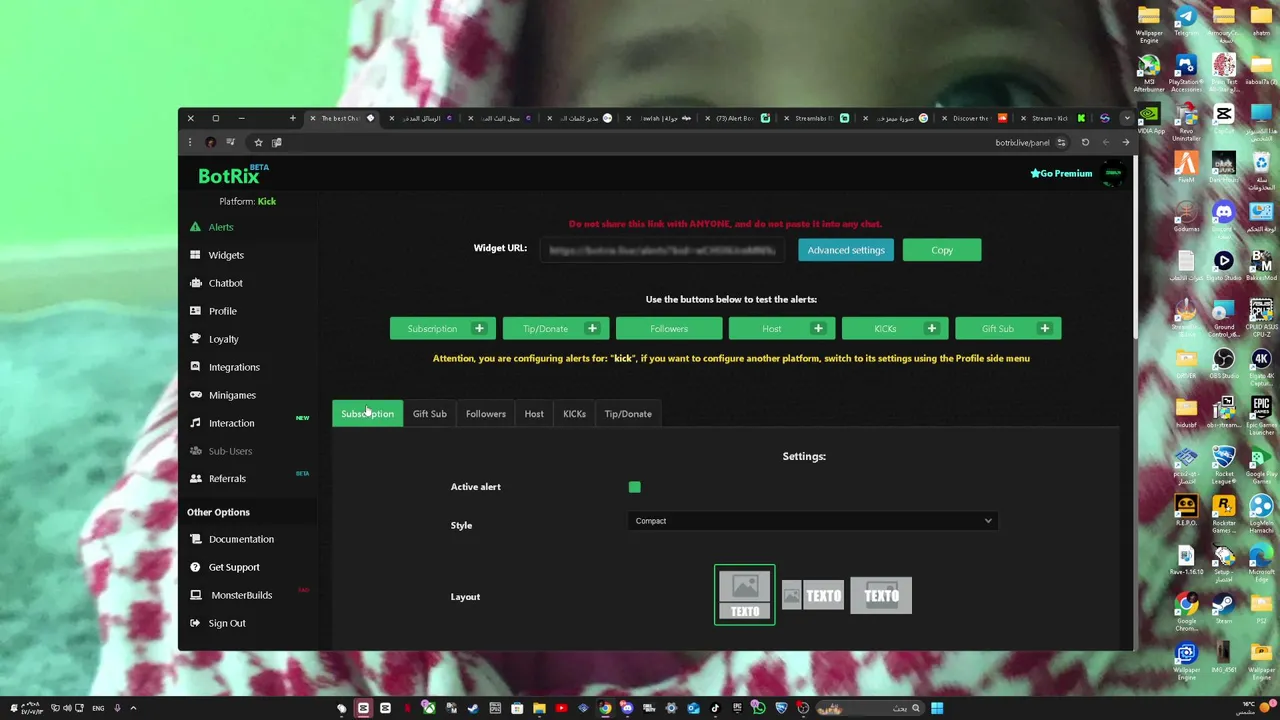Image resolution: width=1280 pixels, height=720 pixels.
Task: Expand the plus on Tip/Donate test button
Action: pyautogui.click(x=592, y=329)
